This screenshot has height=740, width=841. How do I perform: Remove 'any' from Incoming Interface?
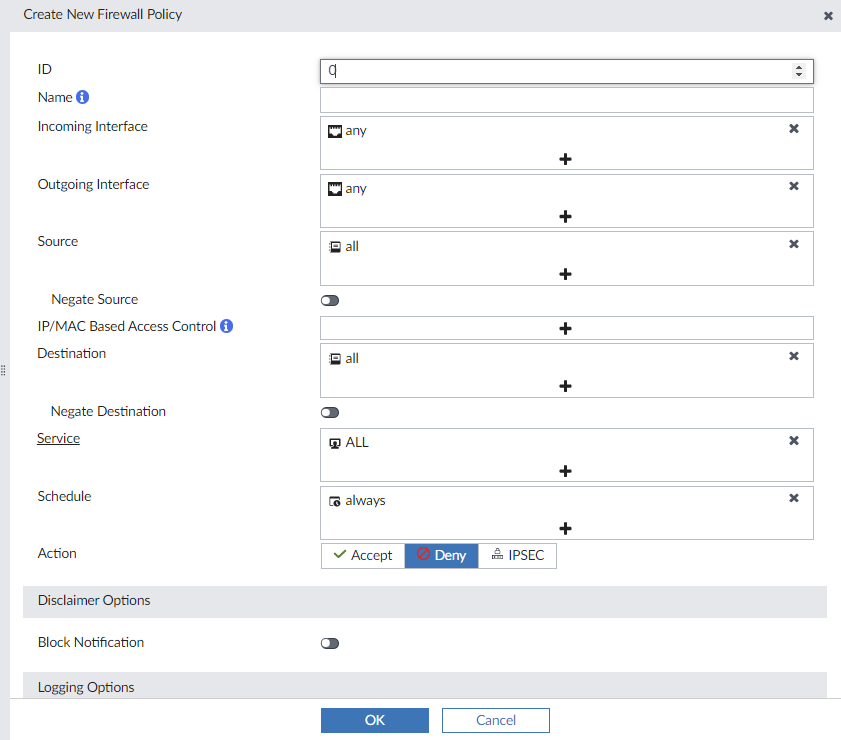tap(794, 129)
